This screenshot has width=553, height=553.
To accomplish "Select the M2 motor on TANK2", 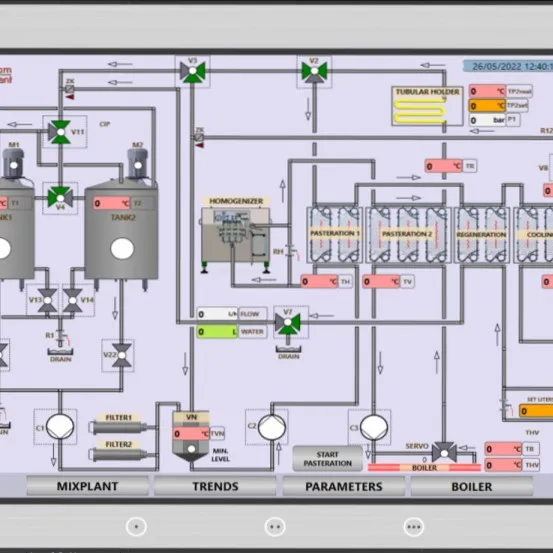I will pos(138,163).
